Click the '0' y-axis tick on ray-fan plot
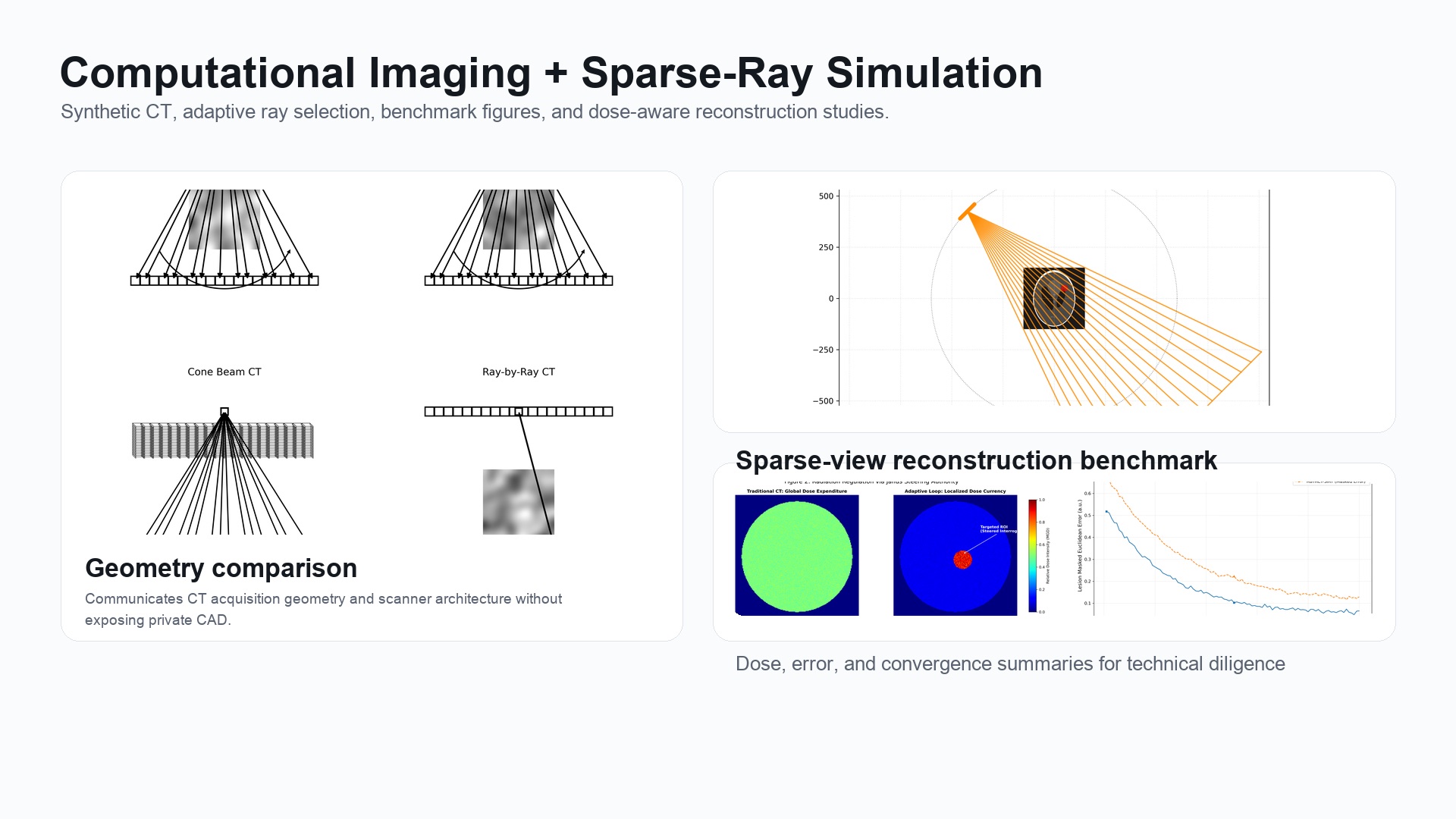This screenshot has height=819, width=1456. 831,299
